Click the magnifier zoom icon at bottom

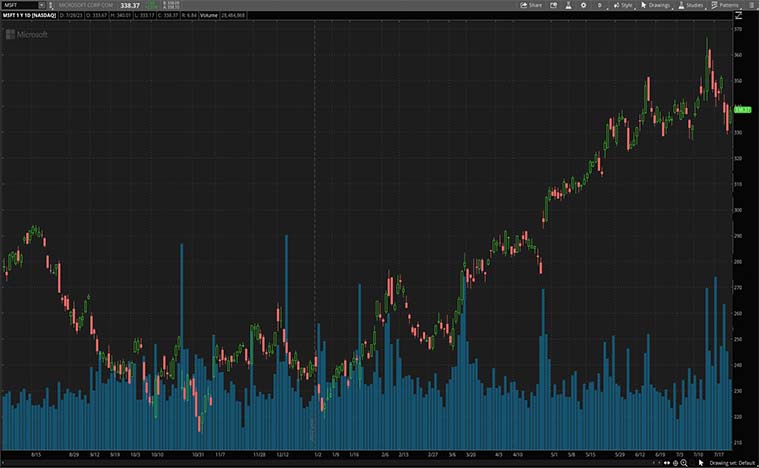tap(683, 463)
